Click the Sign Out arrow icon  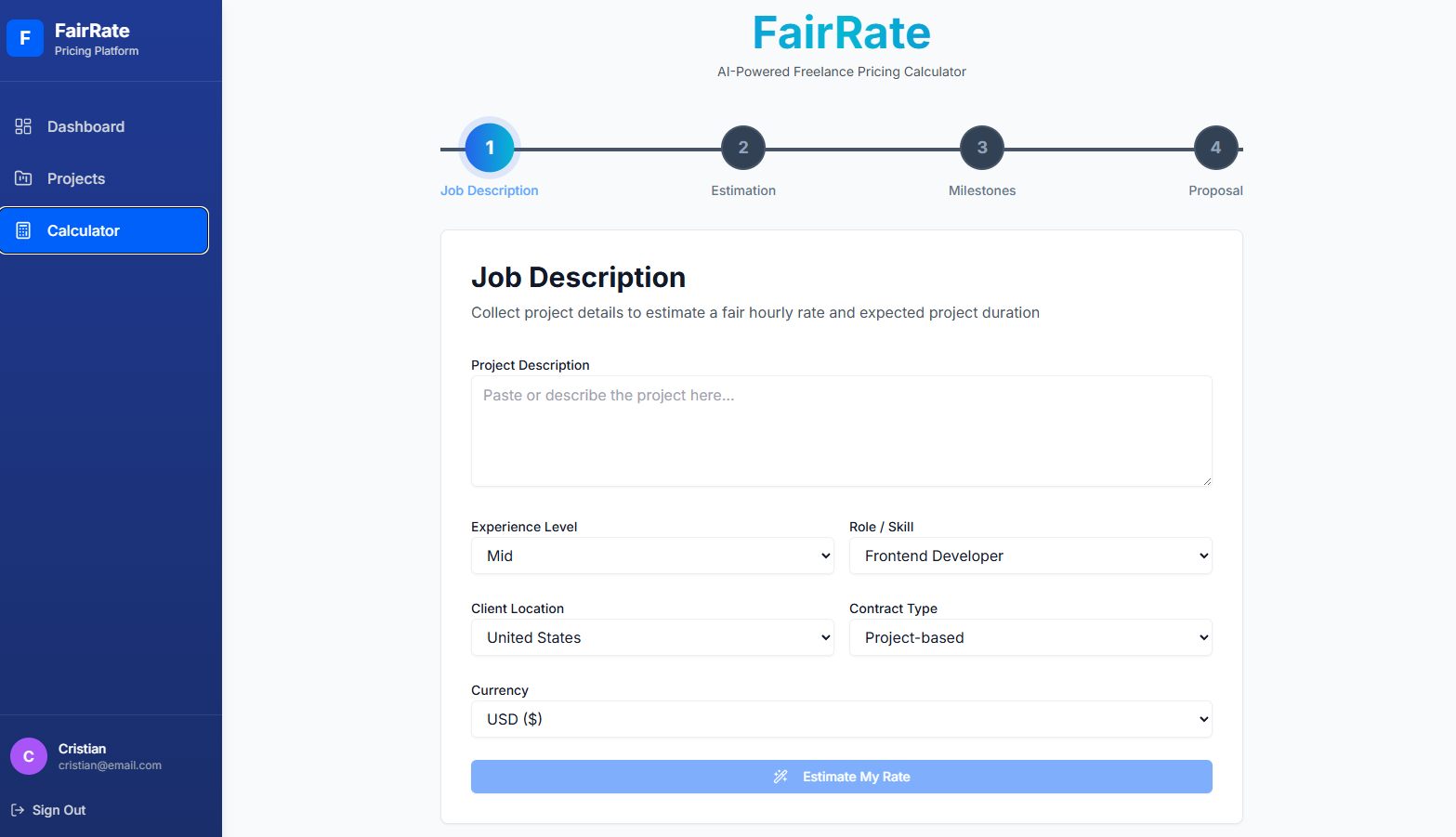click(18, 809)
